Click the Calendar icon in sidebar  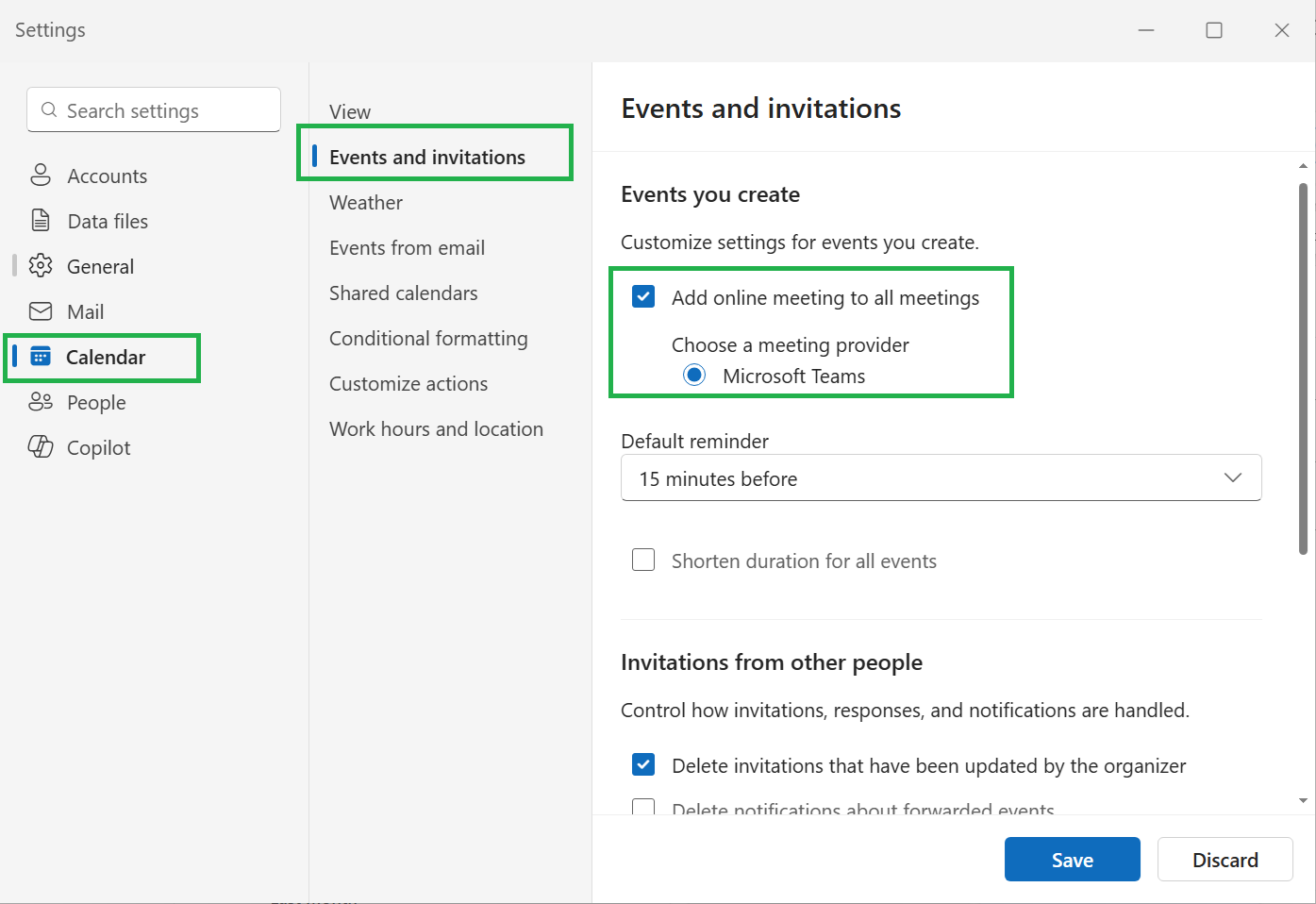[41, 356]
